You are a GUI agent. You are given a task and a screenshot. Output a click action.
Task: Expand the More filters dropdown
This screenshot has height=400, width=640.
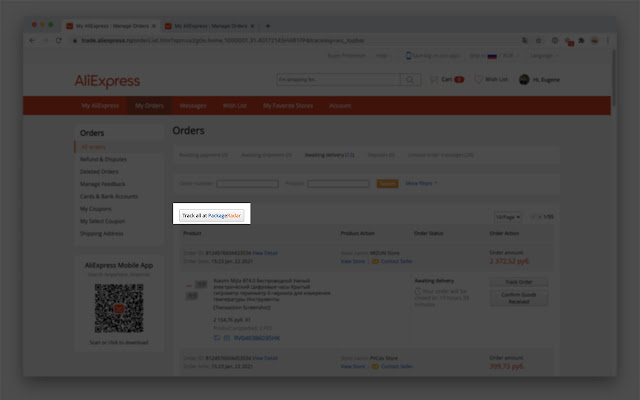point(421,183)
